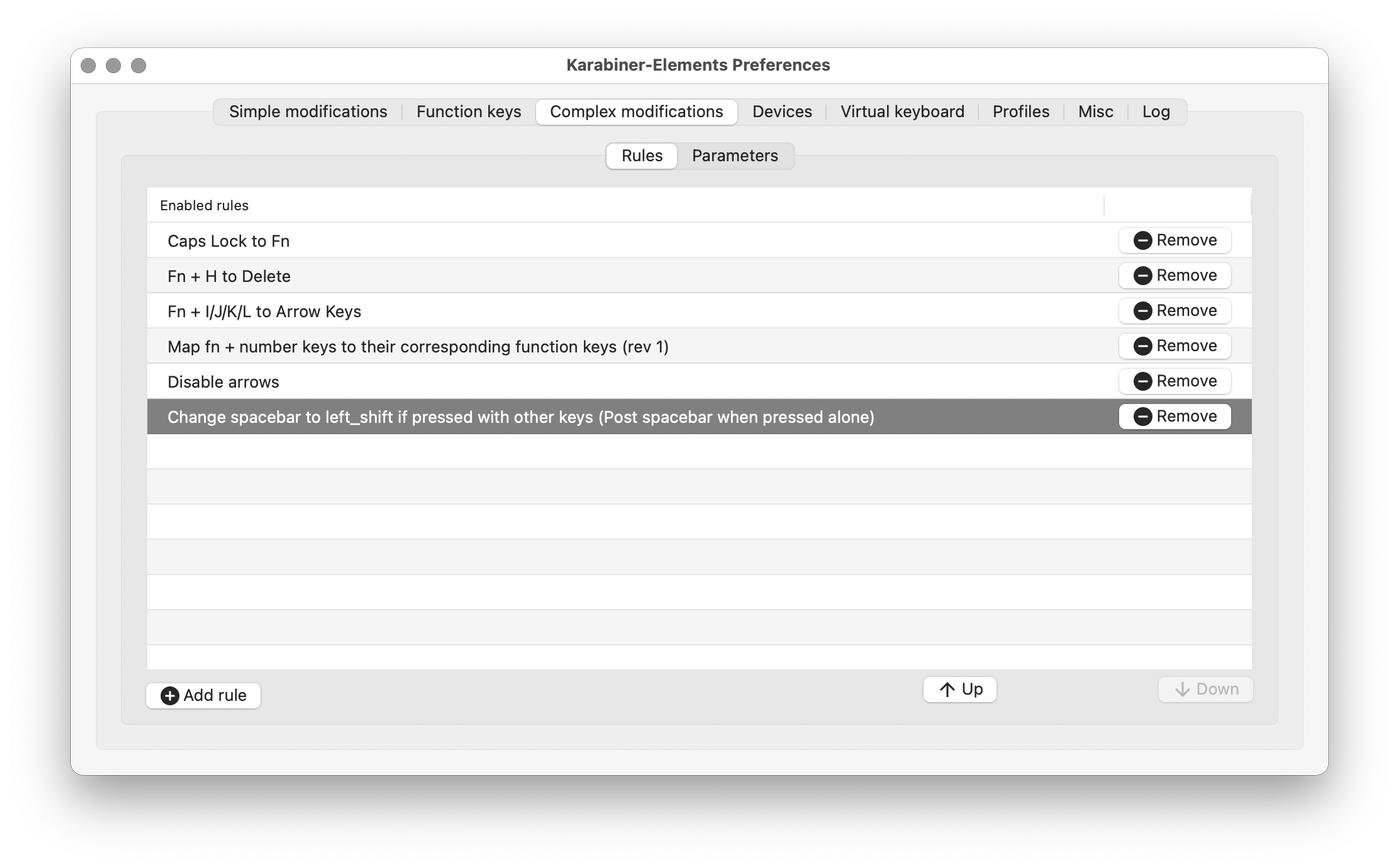Remove the Fn + I/J/K/L Arrow Keys rule
Viewport: 1400px width, 868px height.
(1175, 310)
